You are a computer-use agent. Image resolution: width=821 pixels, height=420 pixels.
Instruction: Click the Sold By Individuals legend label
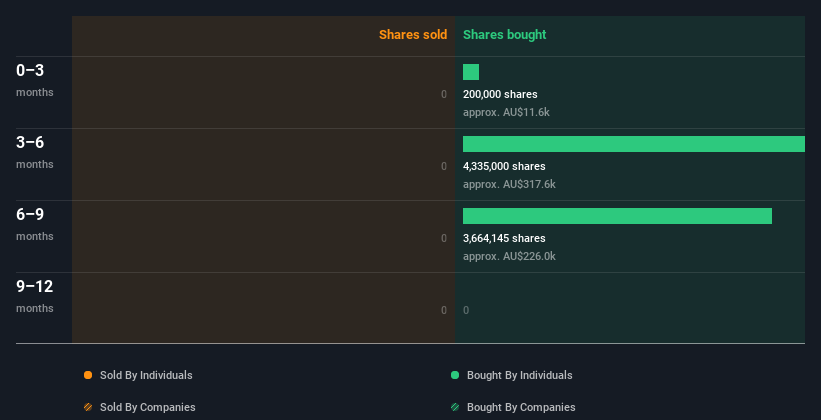(146, 375)
